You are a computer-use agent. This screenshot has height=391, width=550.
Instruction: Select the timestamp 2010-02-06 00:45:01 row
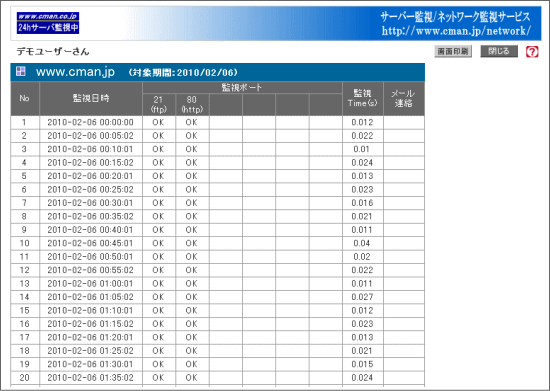(217, 243)
